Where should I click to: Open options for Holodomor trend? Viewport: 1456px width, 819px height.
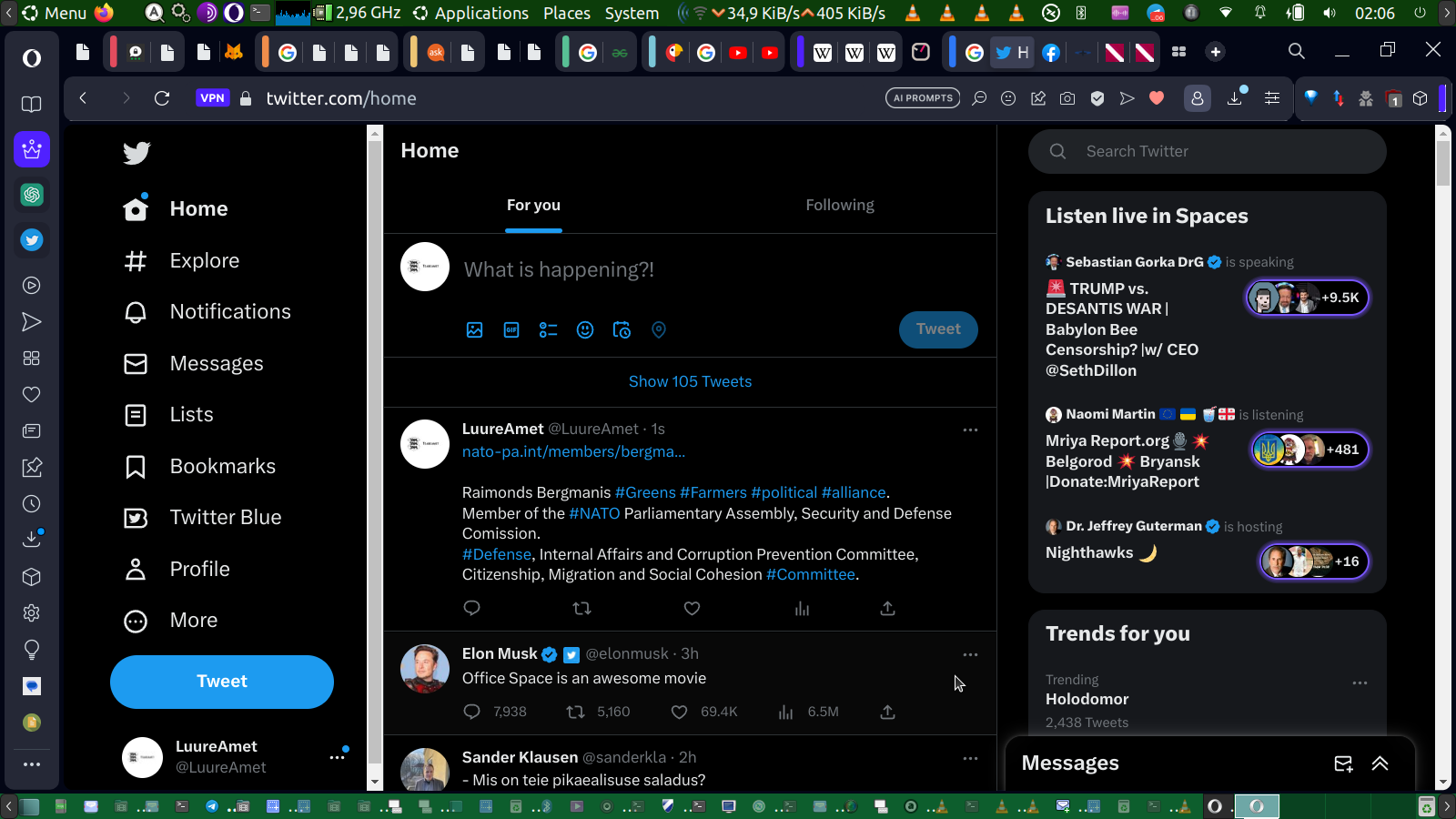pos(1360,682)
